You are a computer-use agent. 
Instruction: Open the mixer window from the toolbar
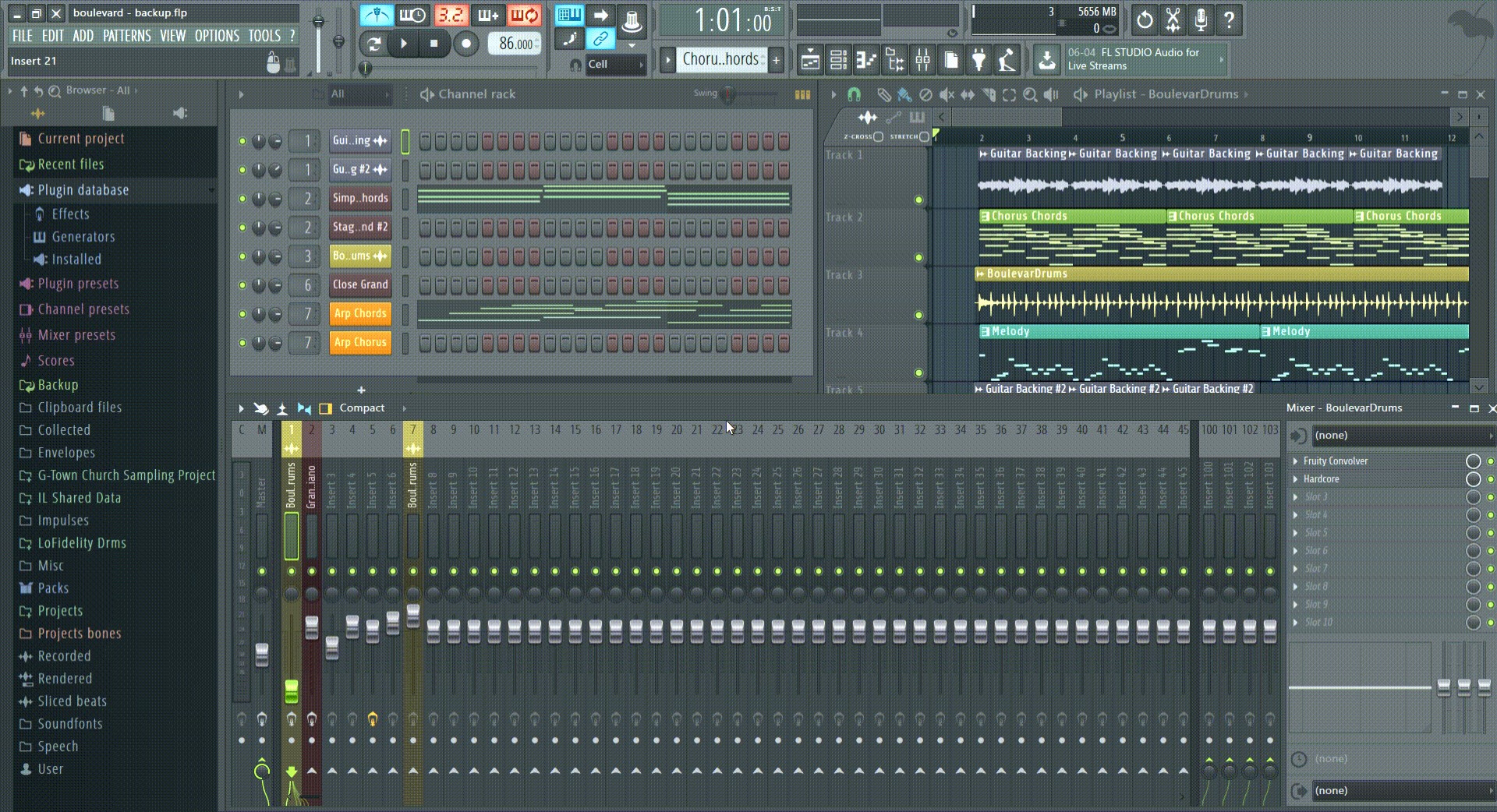(922, 60)
